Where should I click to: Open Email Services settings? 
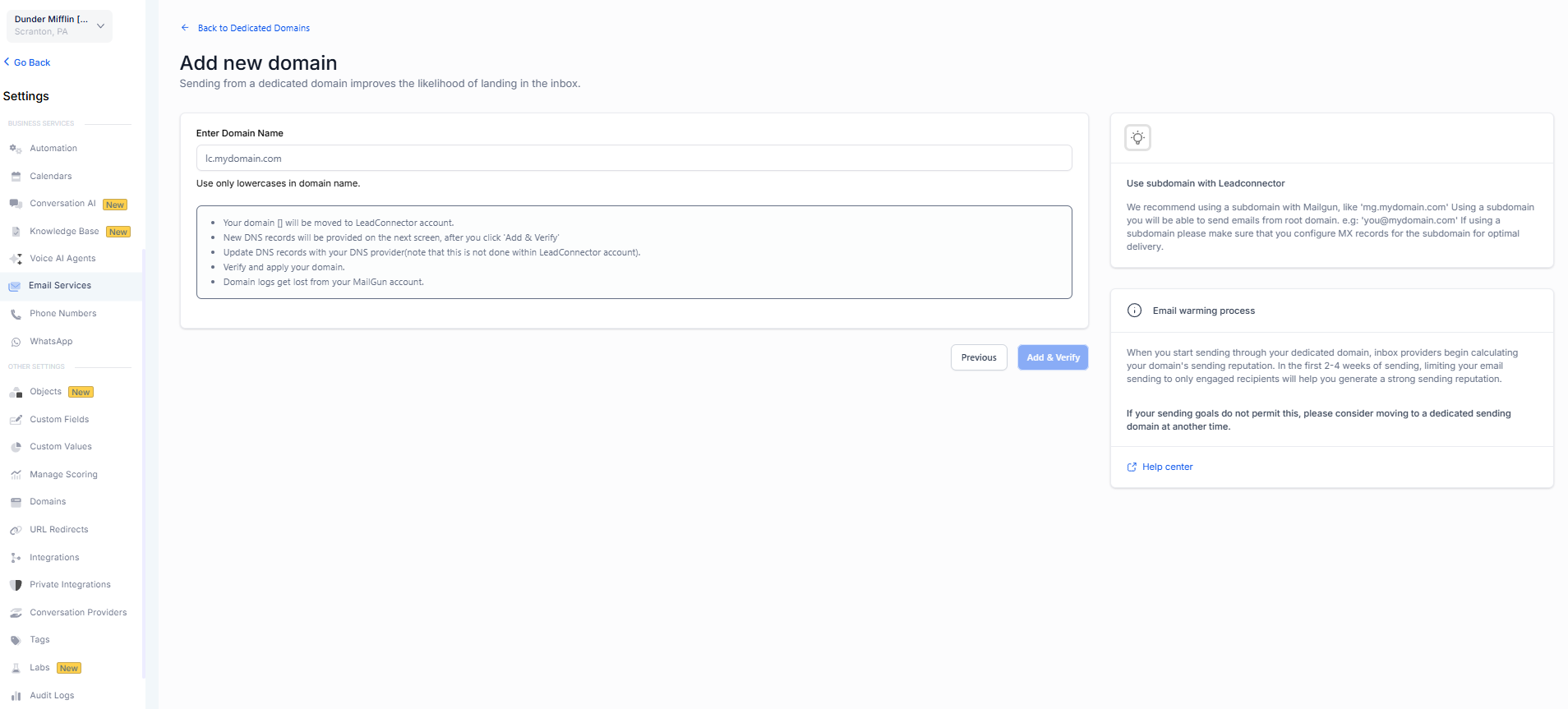coord(60,286)
